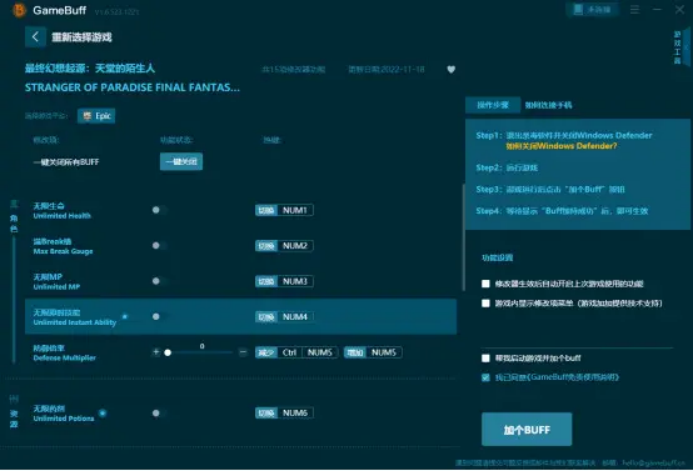Viewport: 693px width, 472px height.
Task: Enable auto-reopen last used functions checkbox
Action: click(x=486, y=284)
